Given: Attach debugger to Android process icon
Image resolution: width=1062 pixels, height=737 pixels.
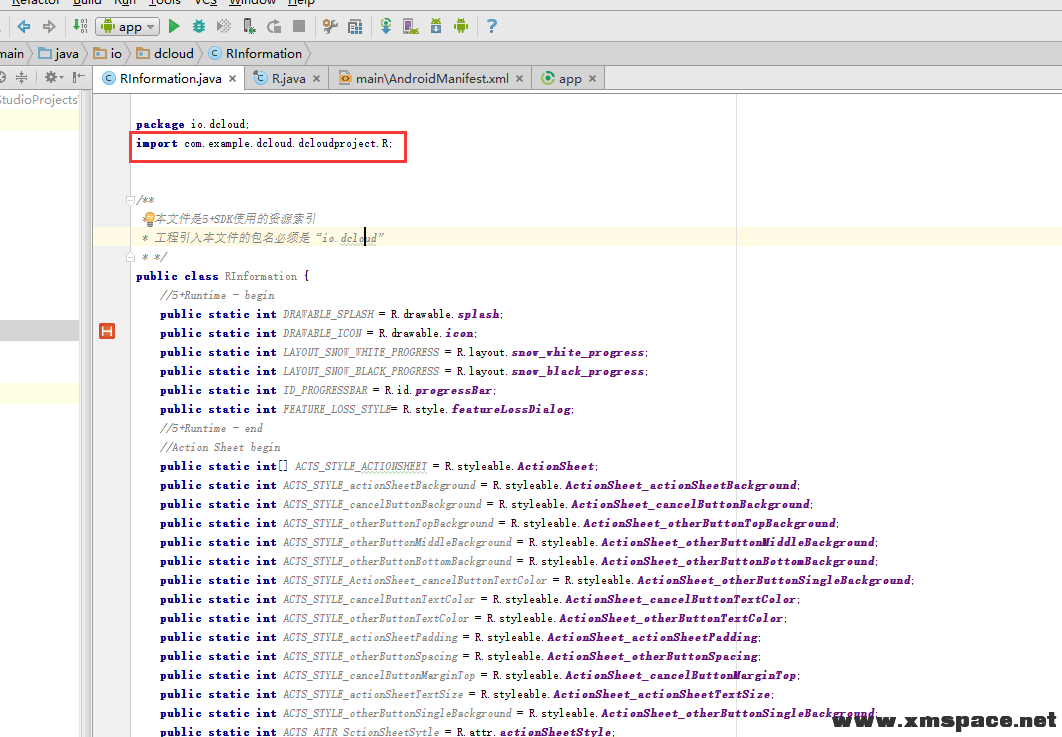Looking at the screenshot, I should coord(249,26).
